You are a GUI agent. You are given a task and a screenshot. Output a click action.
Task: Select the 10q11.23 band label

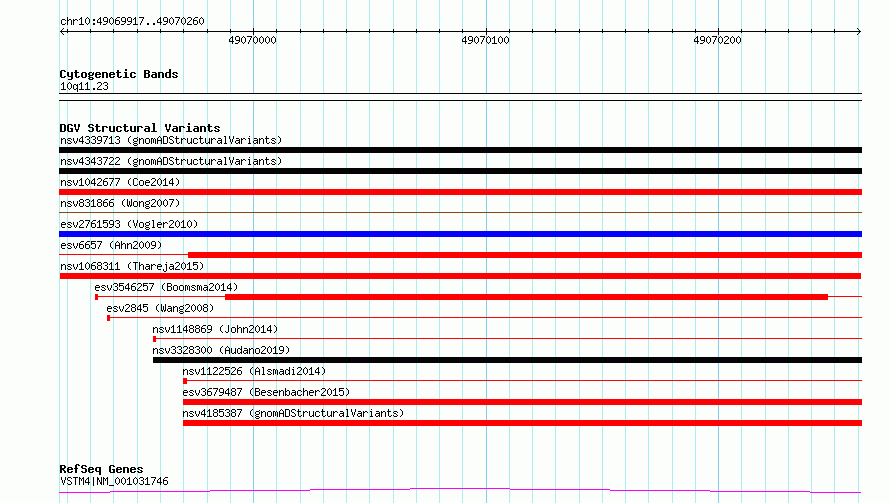(x=84, y=86)
